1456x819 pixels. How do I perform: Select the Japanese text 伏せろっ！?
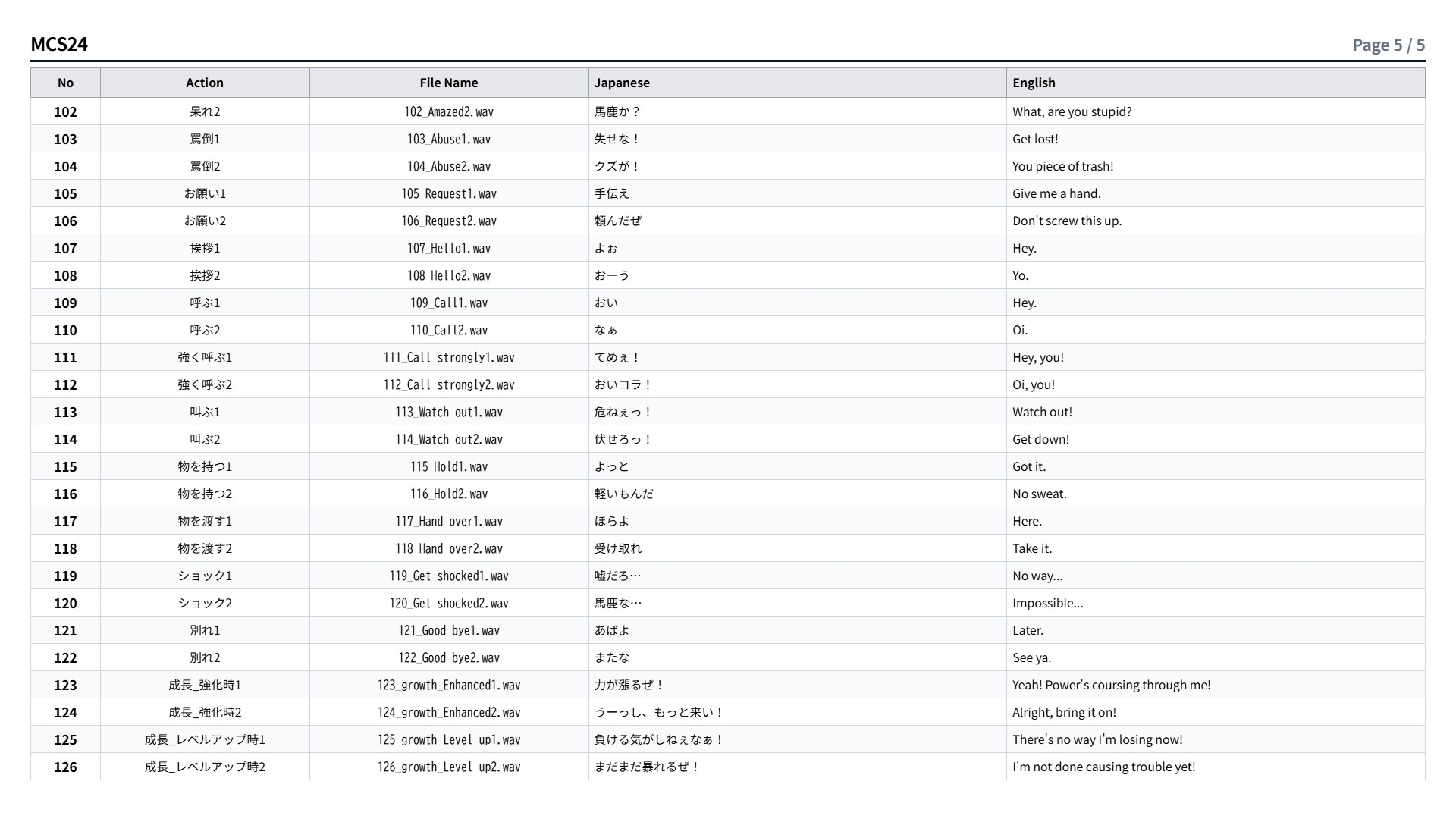click(623, 439)
